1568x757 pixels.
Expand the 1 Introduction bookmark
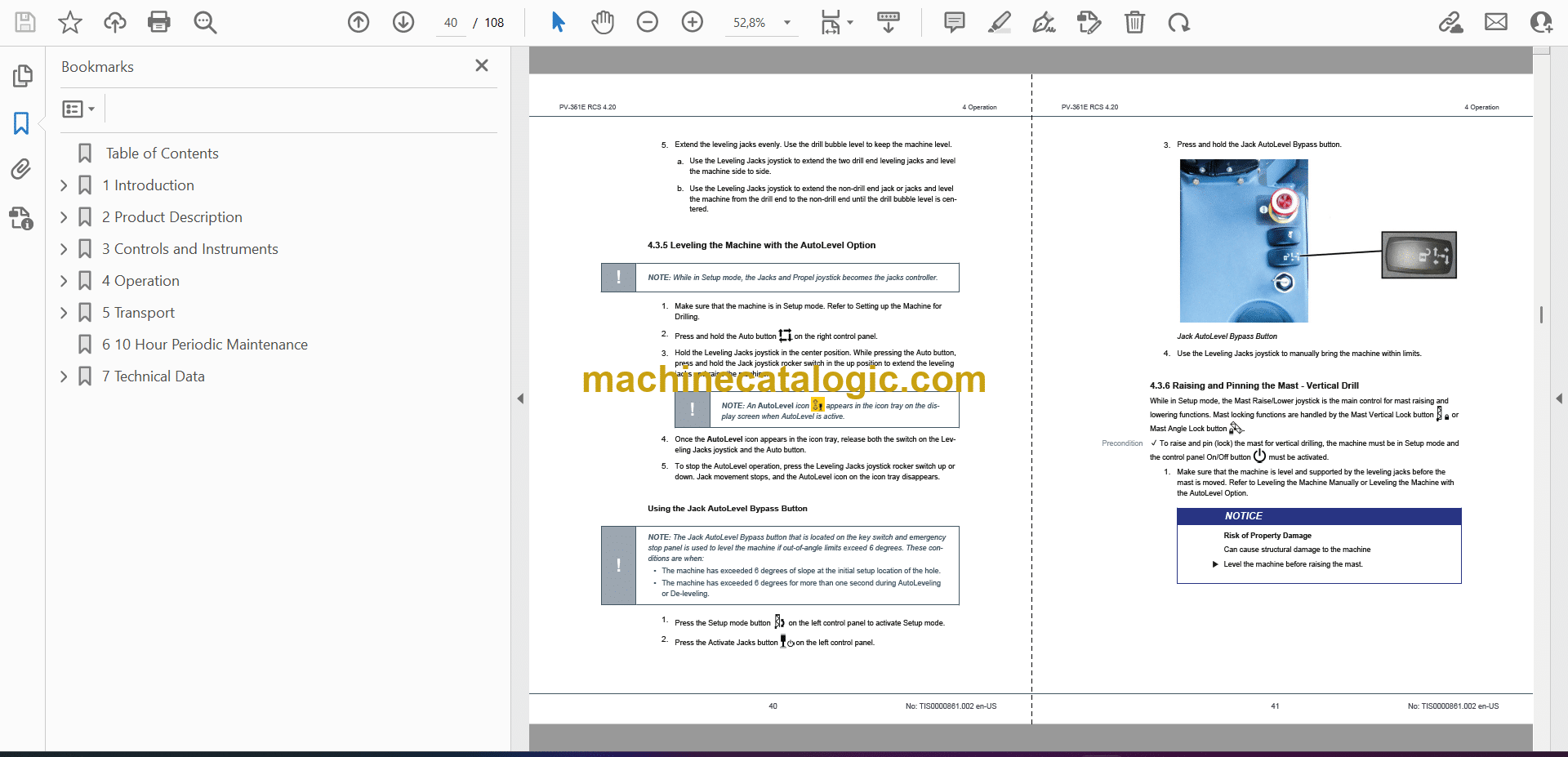point(64,185)
